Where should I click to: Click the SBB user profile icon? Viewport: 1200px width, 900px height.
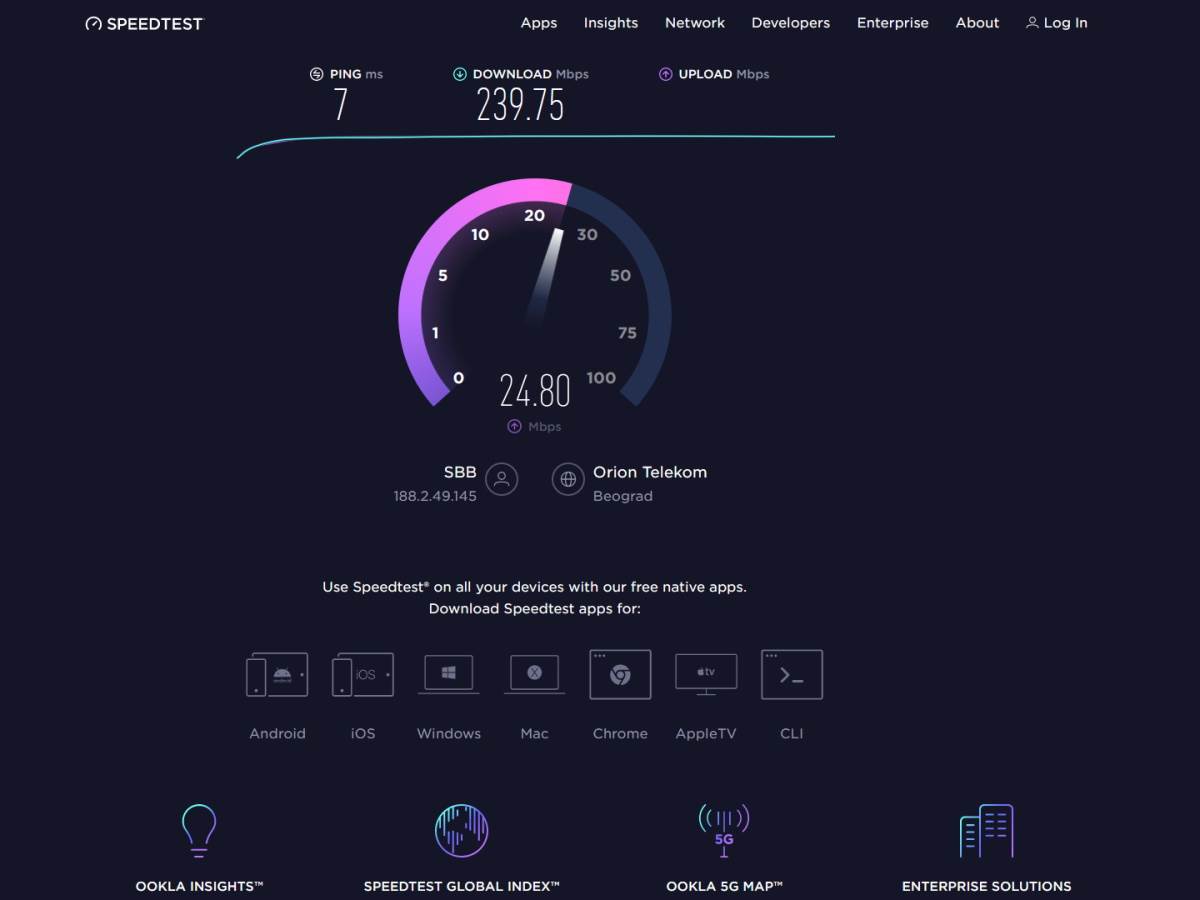tap(501, 479)
